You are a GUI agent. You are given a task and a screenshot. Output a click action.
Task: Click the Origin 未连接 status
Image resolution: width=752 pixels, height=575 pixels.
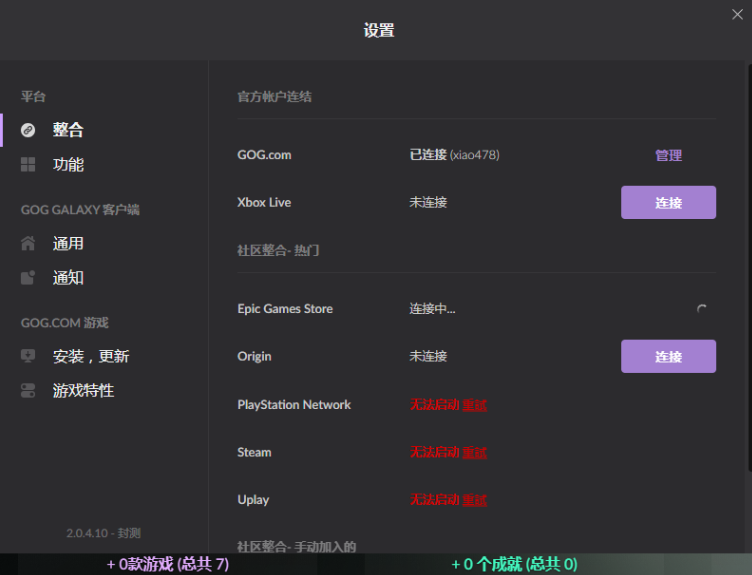[x=428, y=356]
